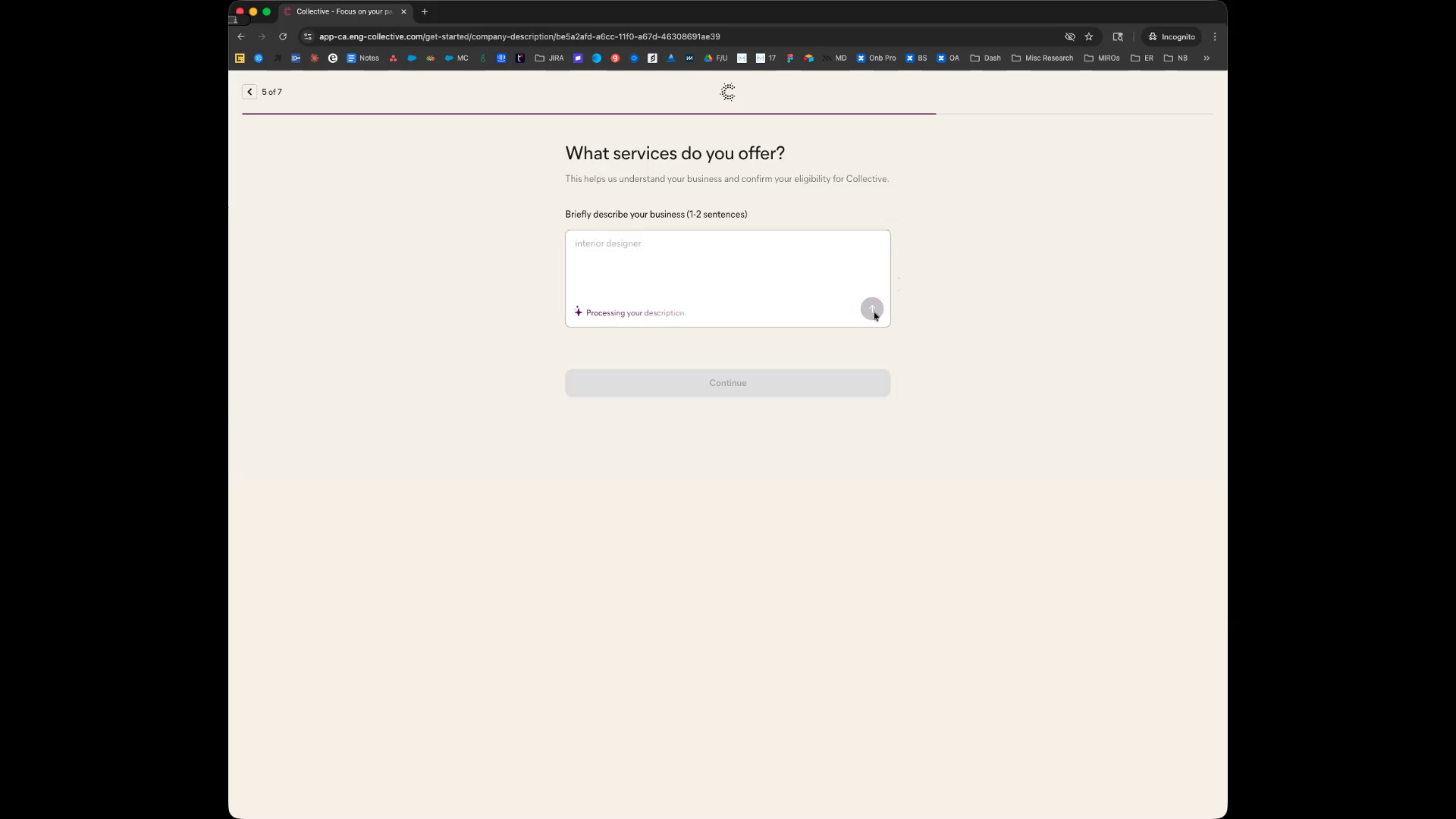Click the back arrow beside 5 of 7
Screen dimensions: 1456x819
[249, 92]
